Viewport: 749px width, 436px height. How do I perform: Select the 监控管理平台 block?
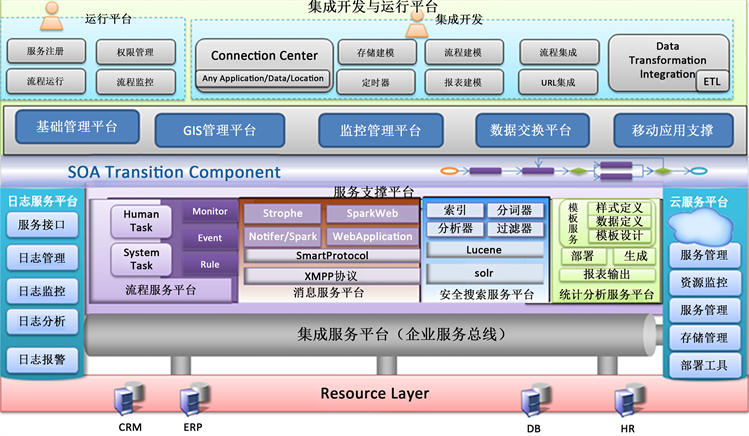point(381,130)
